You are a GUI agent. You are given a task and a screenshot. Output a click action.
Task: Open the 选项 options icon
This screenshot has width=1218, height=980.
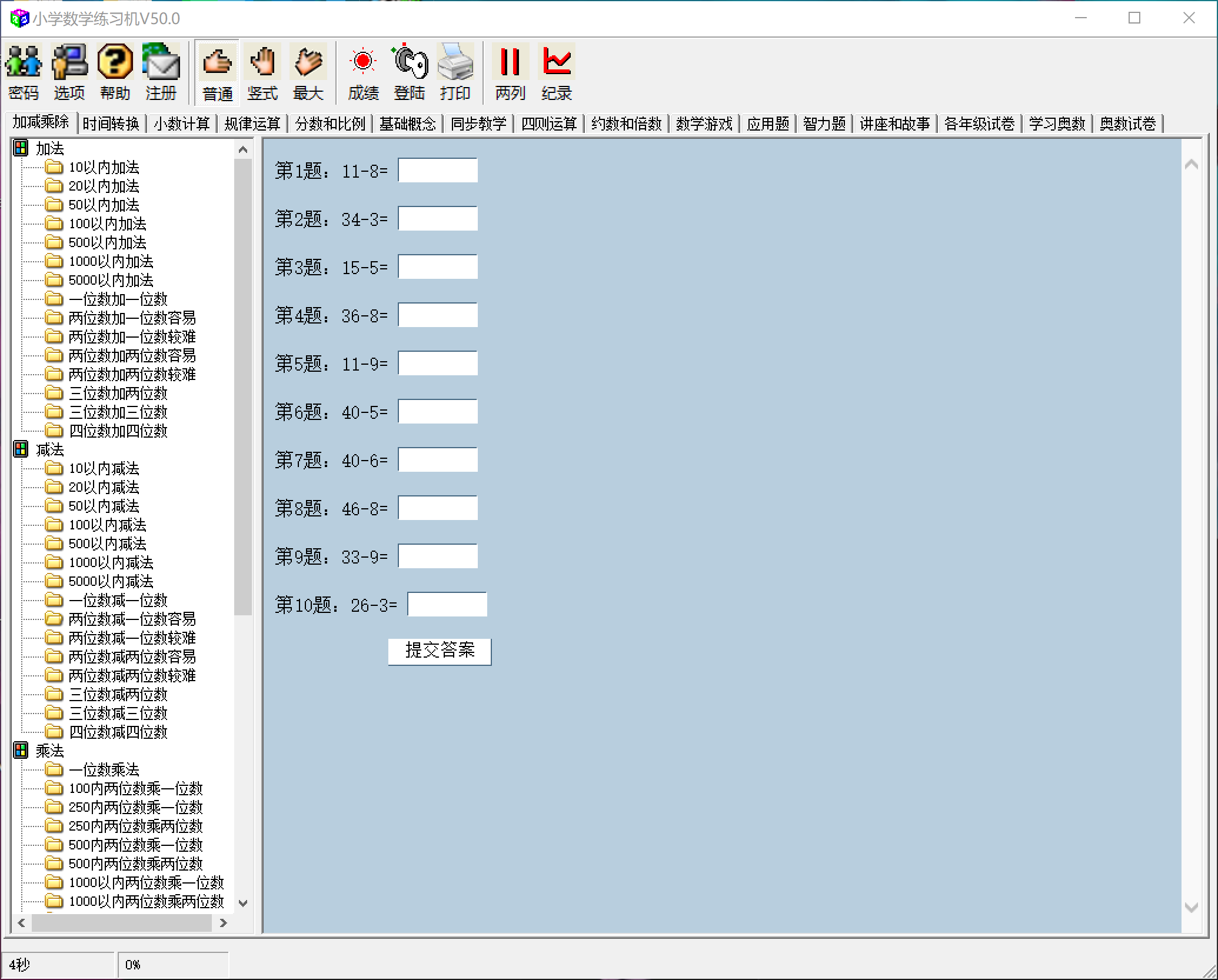69,62
